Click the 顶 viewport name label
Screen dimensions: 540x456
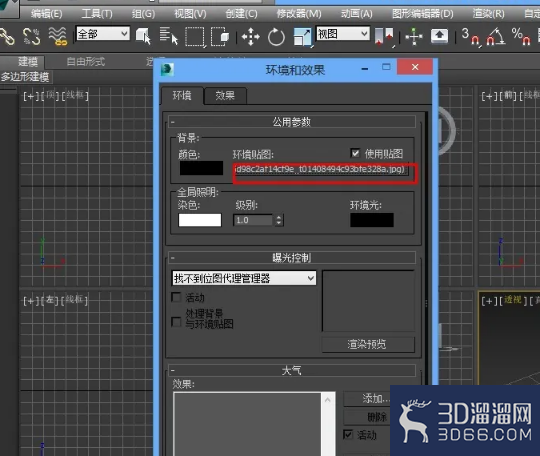[51, 95]
